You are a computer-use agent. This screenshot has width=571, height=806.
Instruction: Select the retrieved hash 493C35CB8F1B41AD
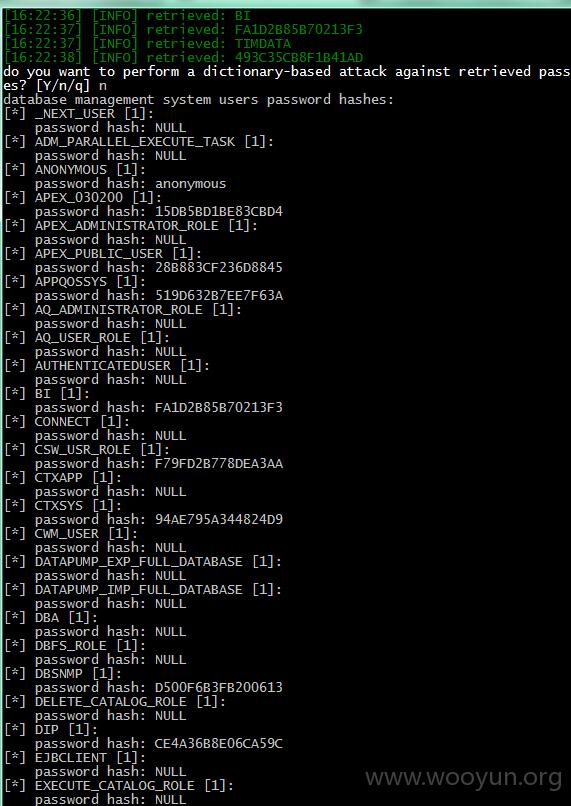pyautogui.click(x=299, y=58)
